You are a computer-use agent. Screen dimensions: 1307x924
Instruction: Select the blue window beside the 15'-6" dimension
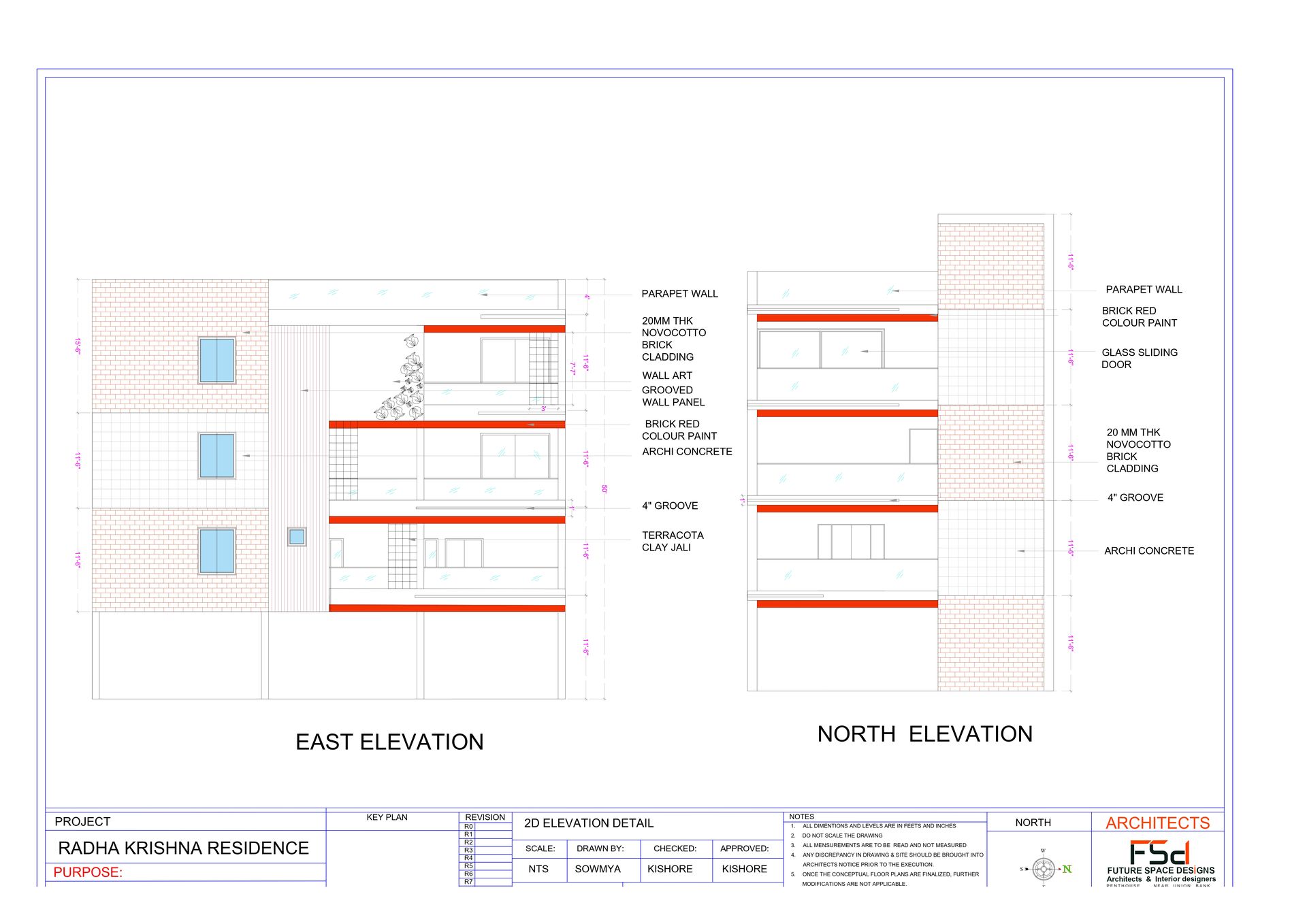pos(217,360)
